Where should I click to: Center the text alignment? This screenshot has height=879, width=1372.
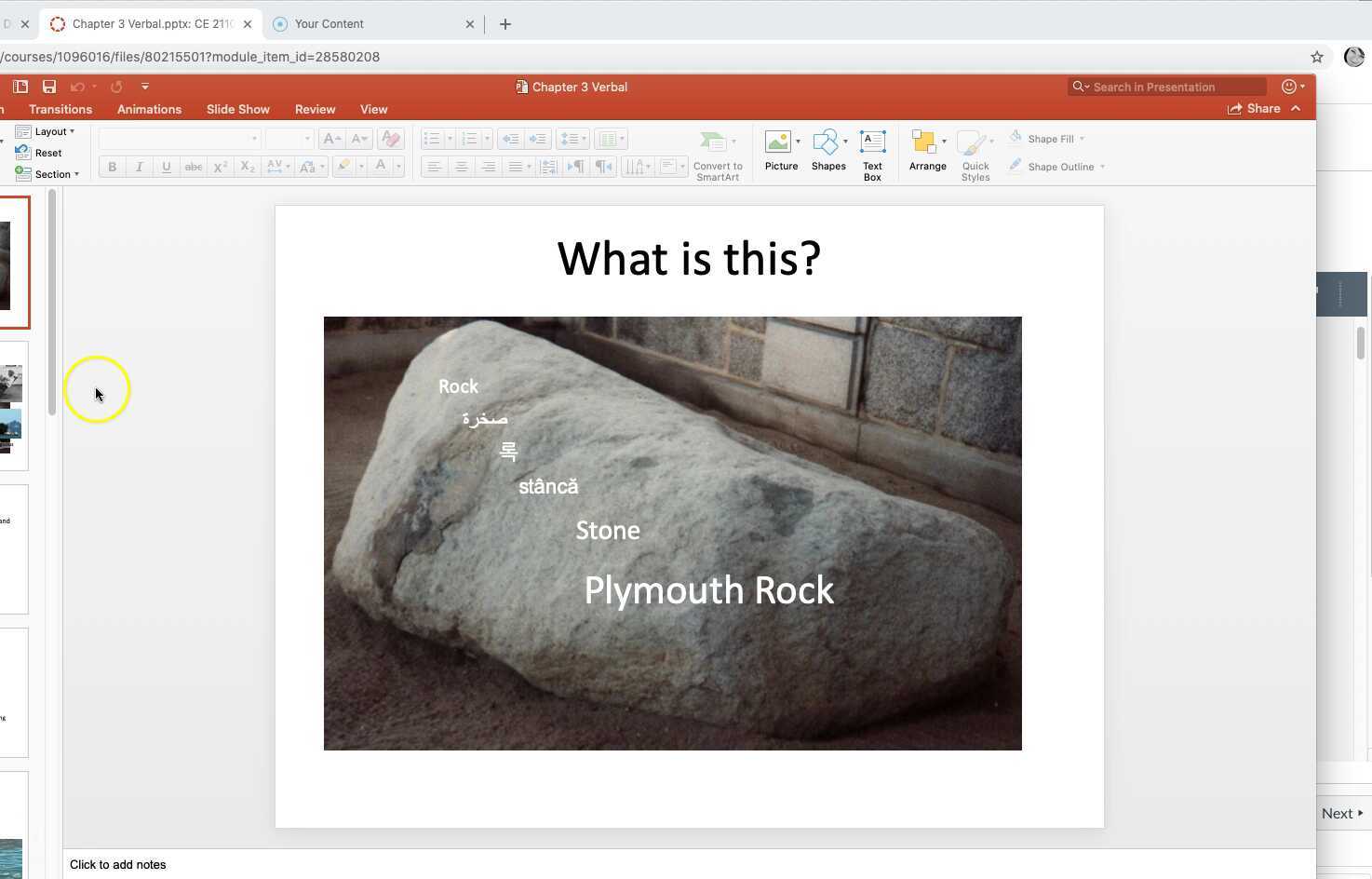[461, 167]
